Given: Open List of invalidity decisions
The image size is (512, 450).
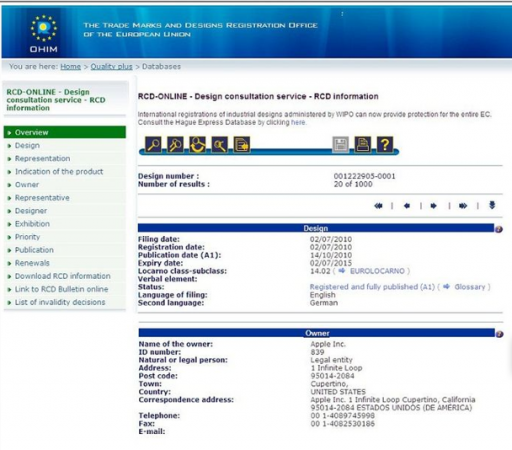Looking at the screenshot, I should [60, 302].
